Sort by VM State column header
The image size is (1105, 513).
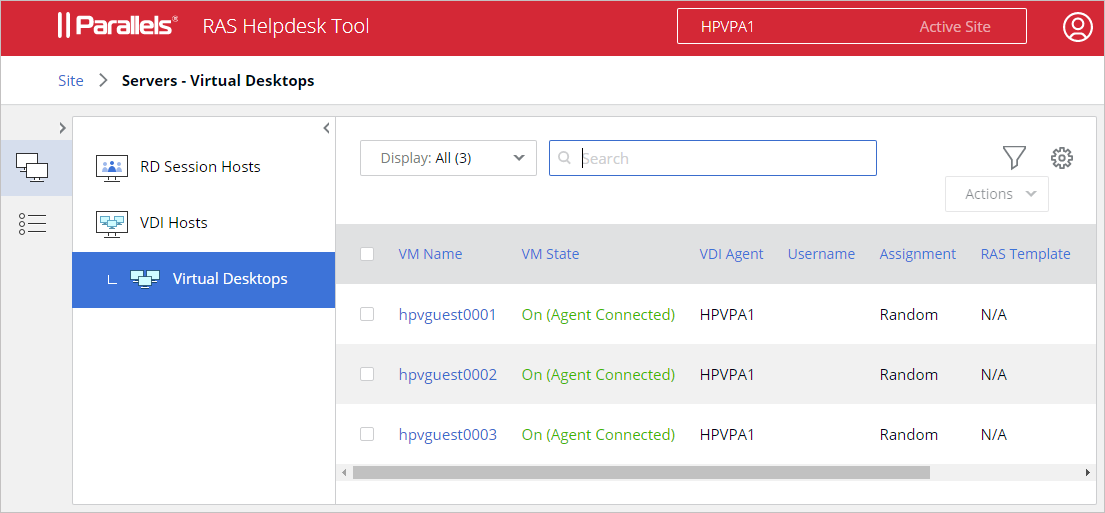click(x=550, y=254)
